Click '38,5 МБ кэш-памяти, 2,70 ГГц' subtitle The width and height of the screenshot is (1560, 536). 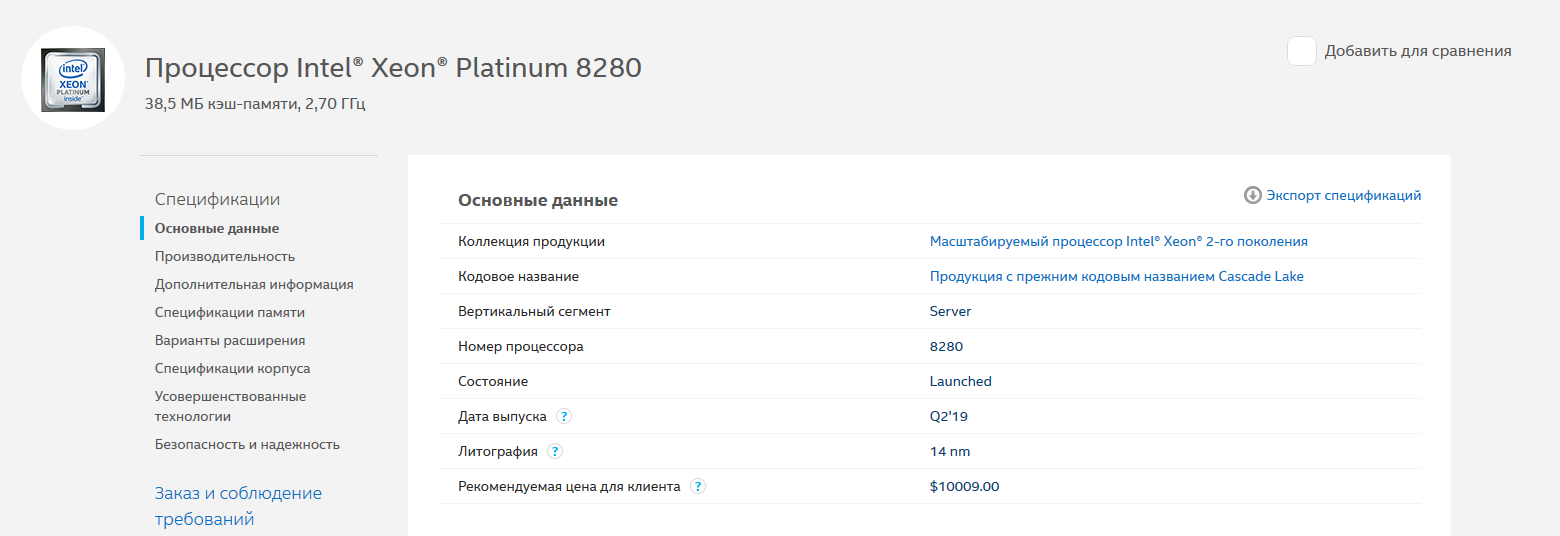click(255, 103)
